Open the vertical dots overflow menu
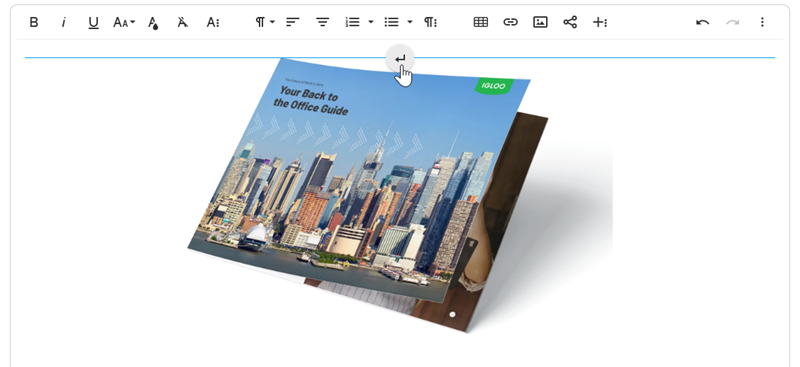 pyautogui.click(x=762, y=22)
